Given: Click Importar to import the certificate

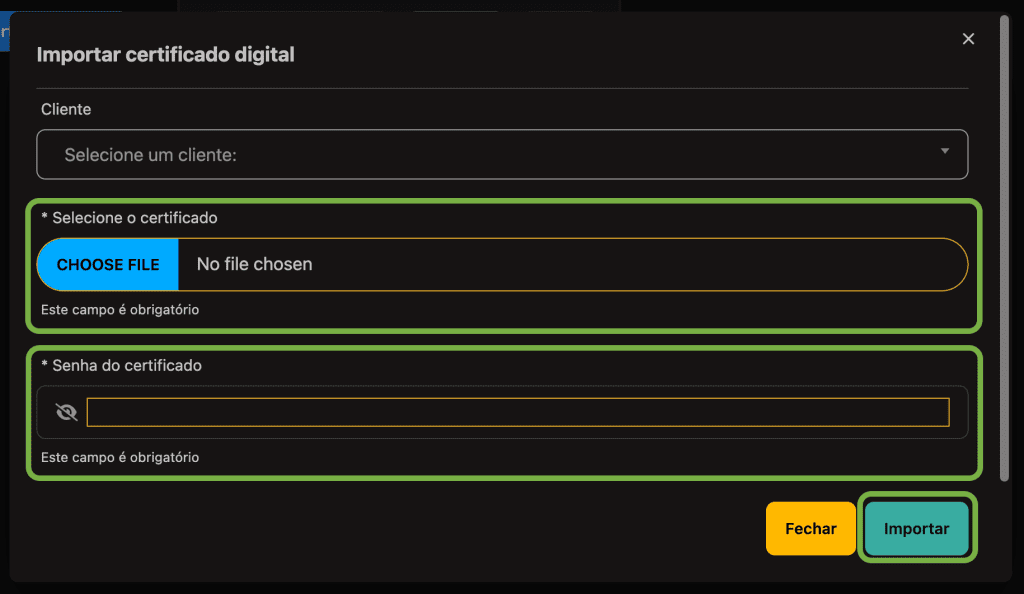Looking at the screenshot, I should point(916,528).
